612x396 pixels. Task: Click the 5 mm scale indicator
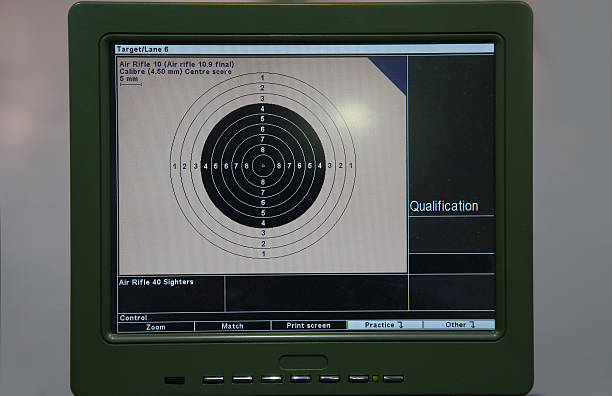coord(130,80)
